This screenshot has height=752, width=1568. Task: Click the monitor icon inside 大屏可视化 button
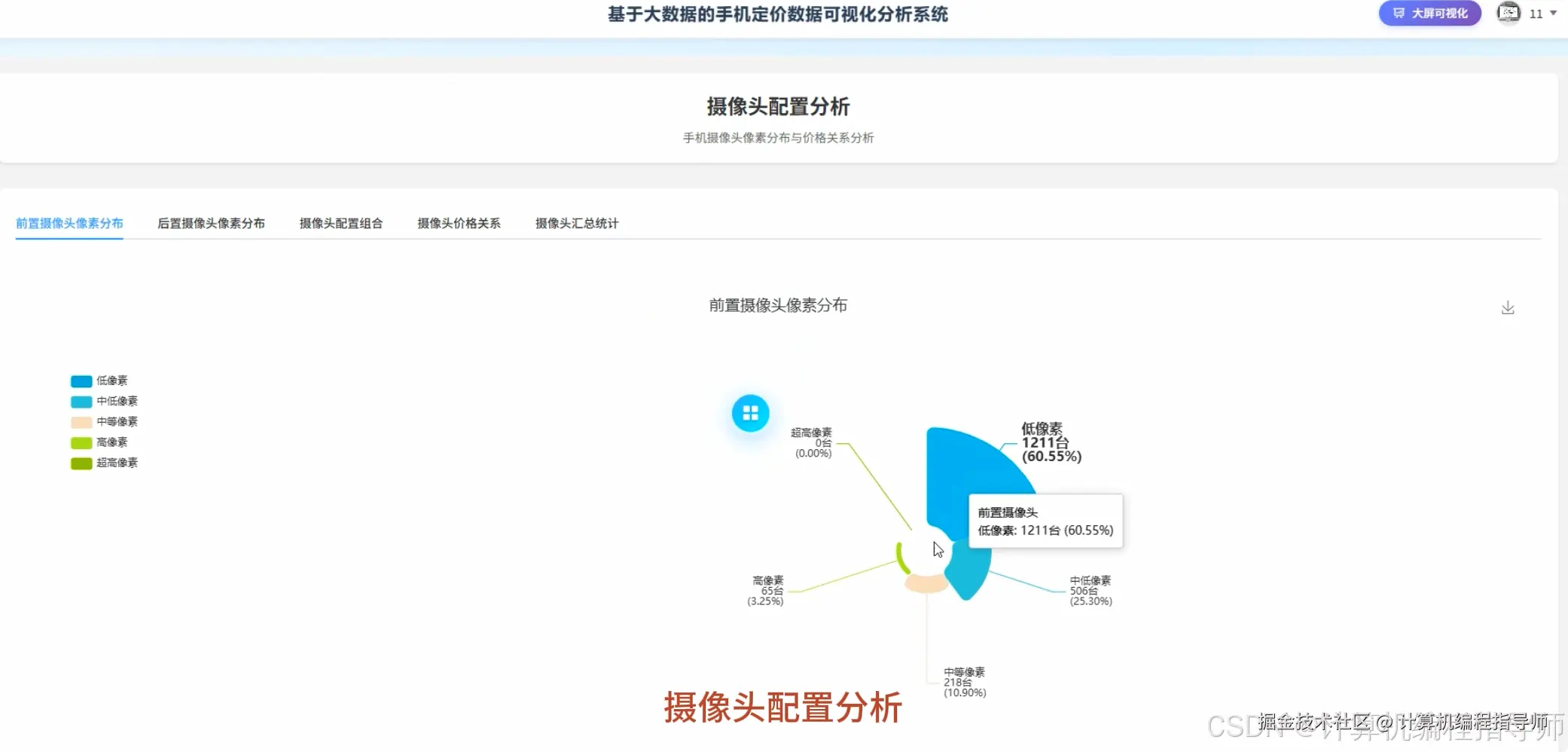coord(1399,13)
